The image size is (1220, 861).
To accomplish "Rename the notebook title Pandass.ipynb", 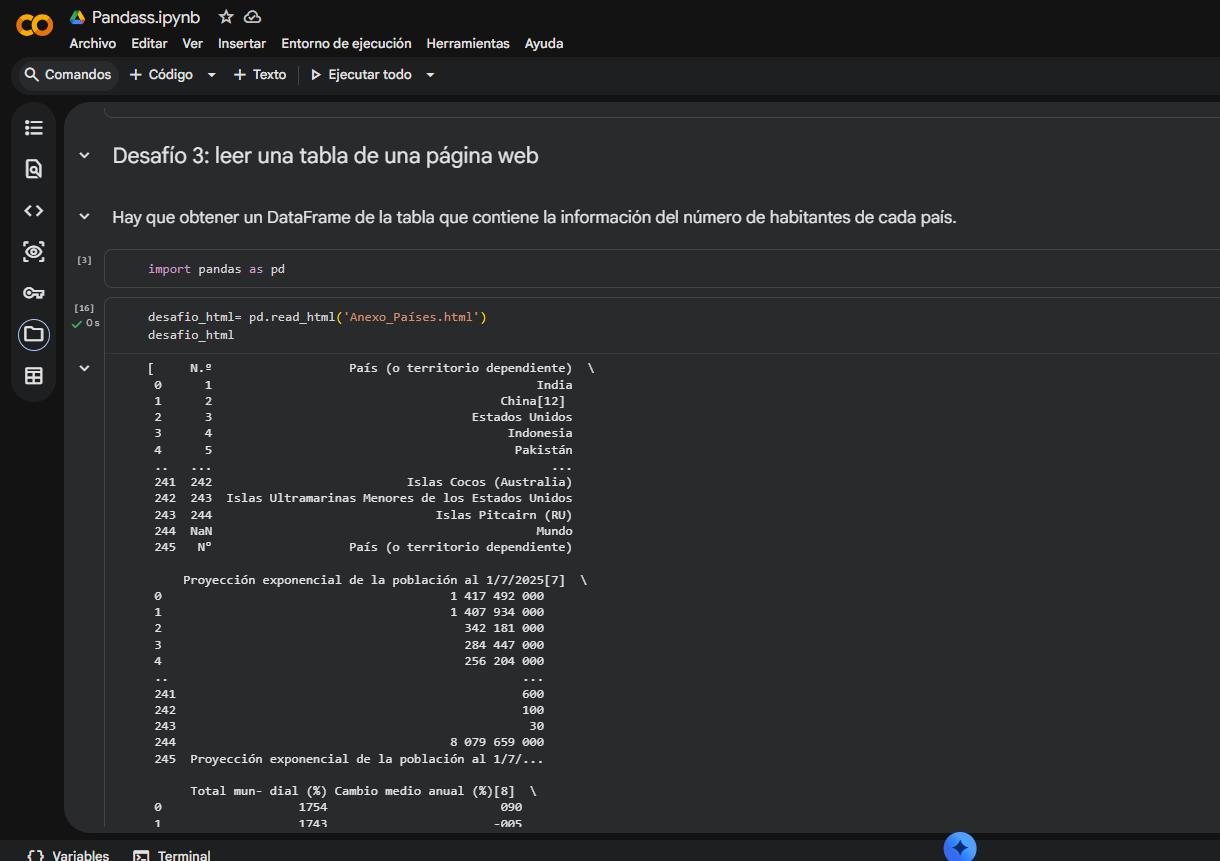I will [146, 17].
